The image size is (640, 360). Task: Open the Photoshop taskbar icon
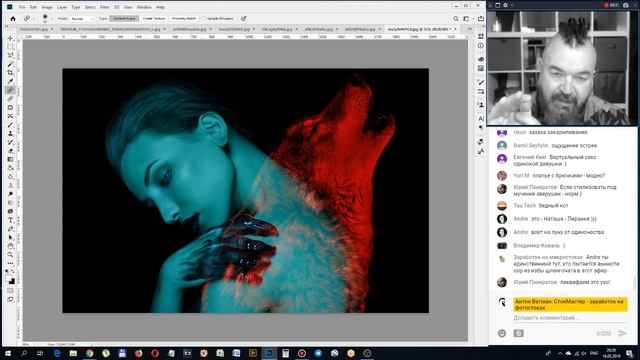(x=269, y=353)
